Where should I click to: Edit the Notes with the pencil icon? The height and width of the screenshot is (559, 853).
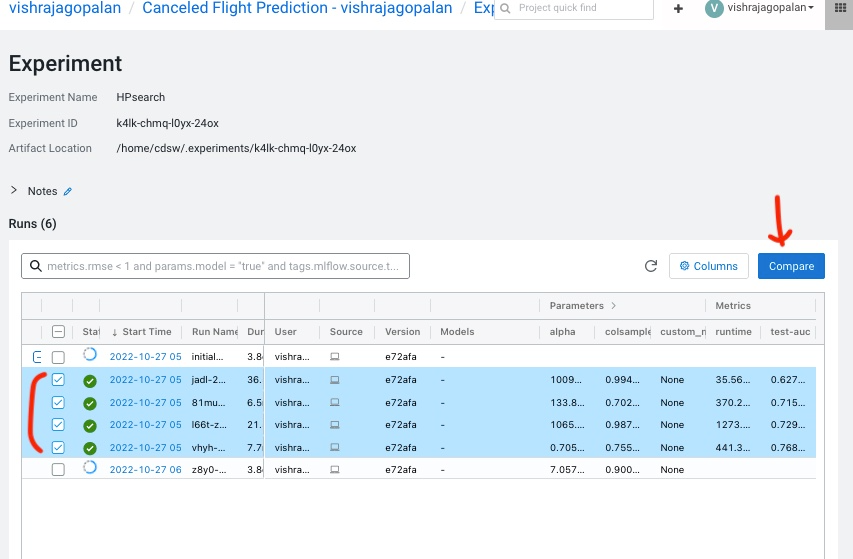click(67, 191)
